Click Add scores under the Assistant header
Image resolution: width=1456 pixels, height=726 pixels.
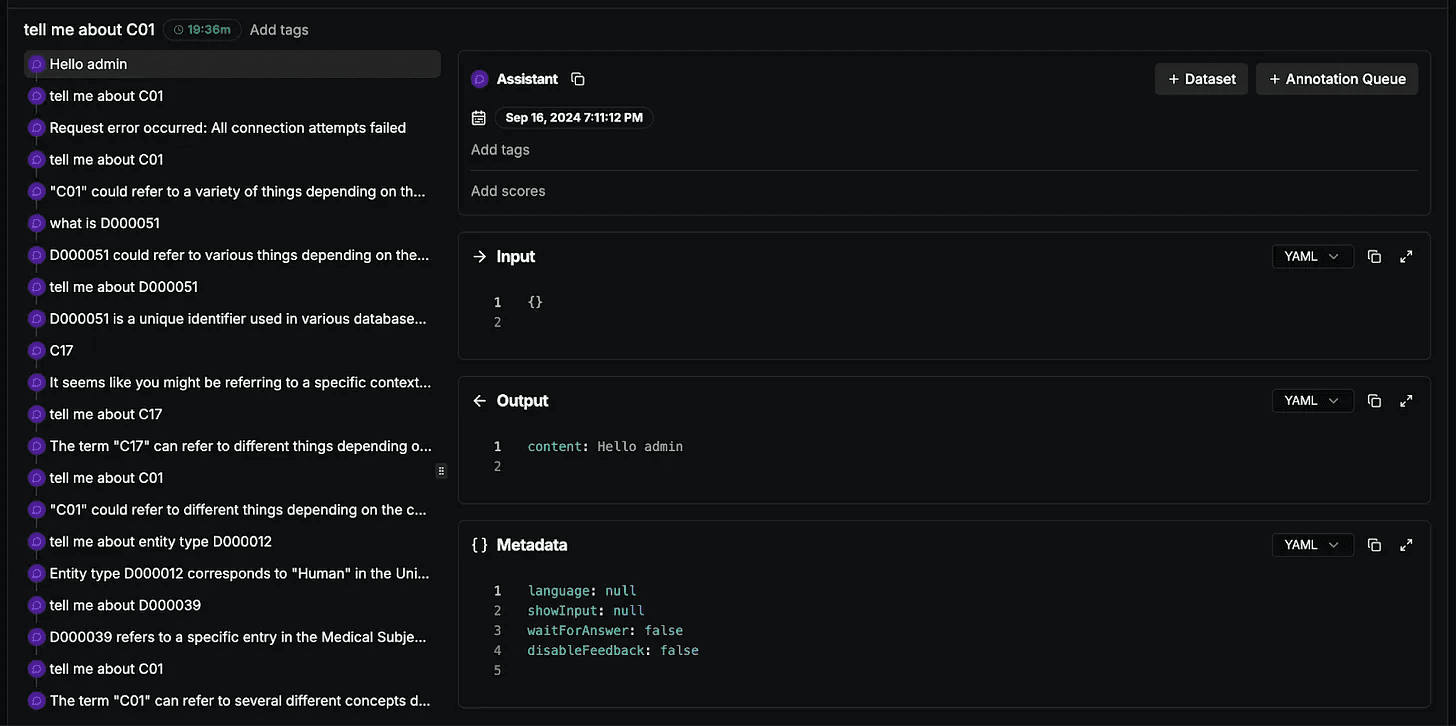point(508,191)
